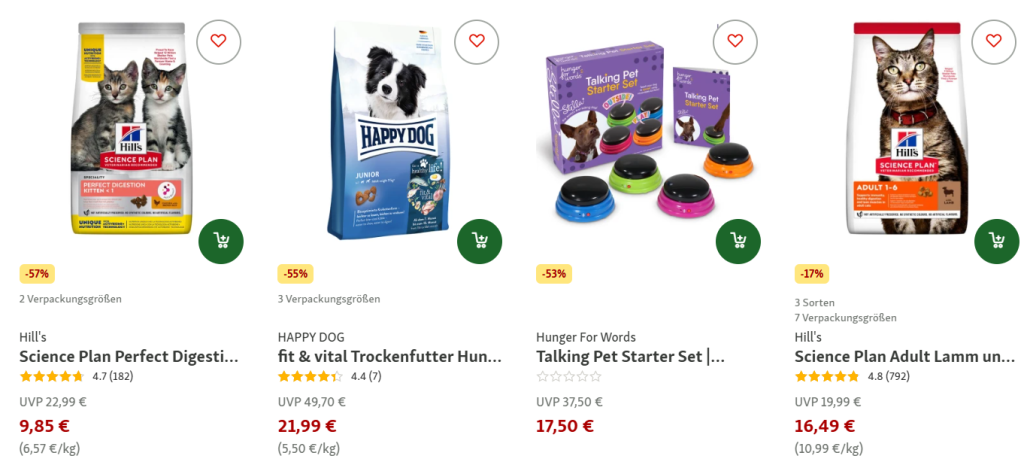Click the Hunger For Words brand name
The image size is (1024, 459).
pos(586,338)
